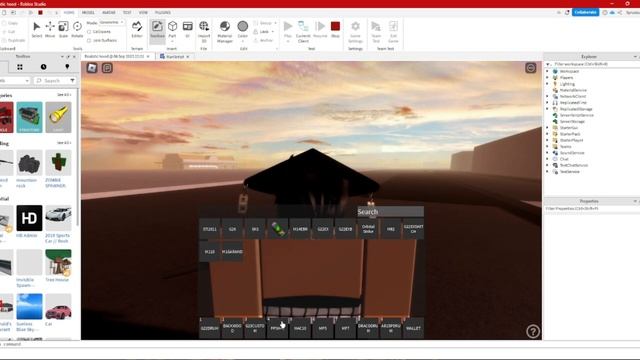
Task: Switch view to Current: Client
Action: 303,31
